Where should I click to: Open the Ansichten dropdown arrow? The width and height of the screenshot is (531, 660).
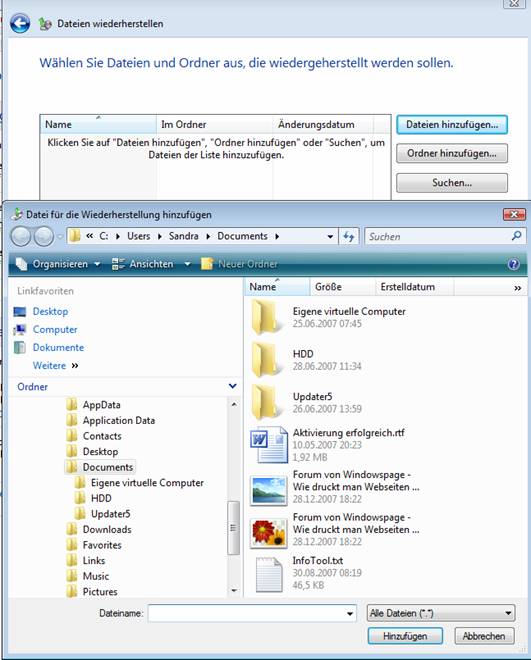187,264
